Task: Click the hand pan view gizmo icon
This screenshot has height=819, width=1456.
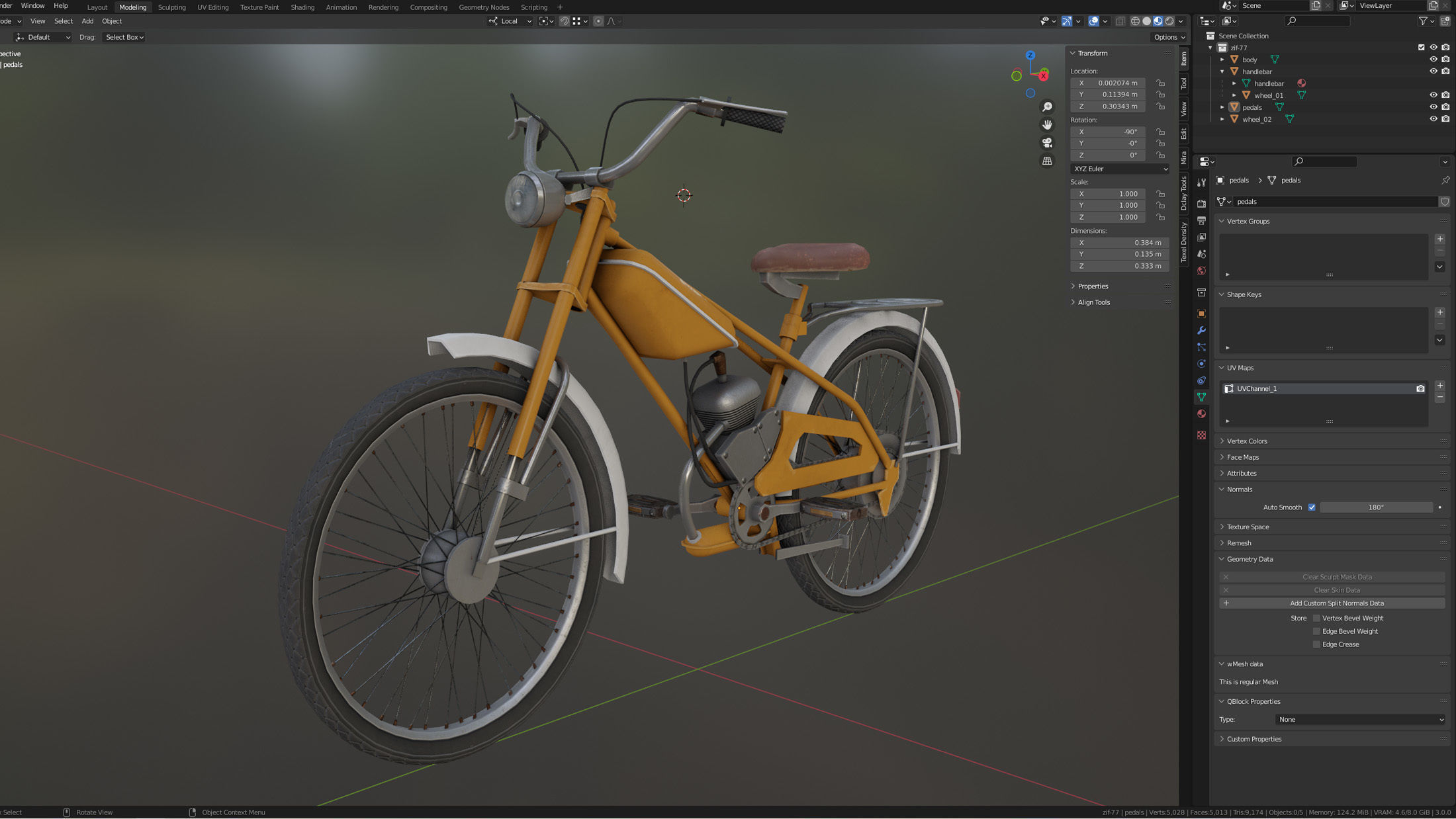Action: [x=1047, y=125]
